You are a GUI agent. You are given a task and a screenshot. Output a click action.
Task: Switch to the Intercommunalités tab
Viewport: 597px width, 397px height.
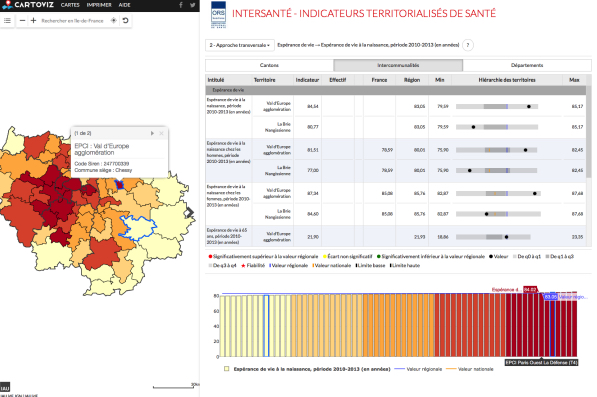(x=398, y=65)
